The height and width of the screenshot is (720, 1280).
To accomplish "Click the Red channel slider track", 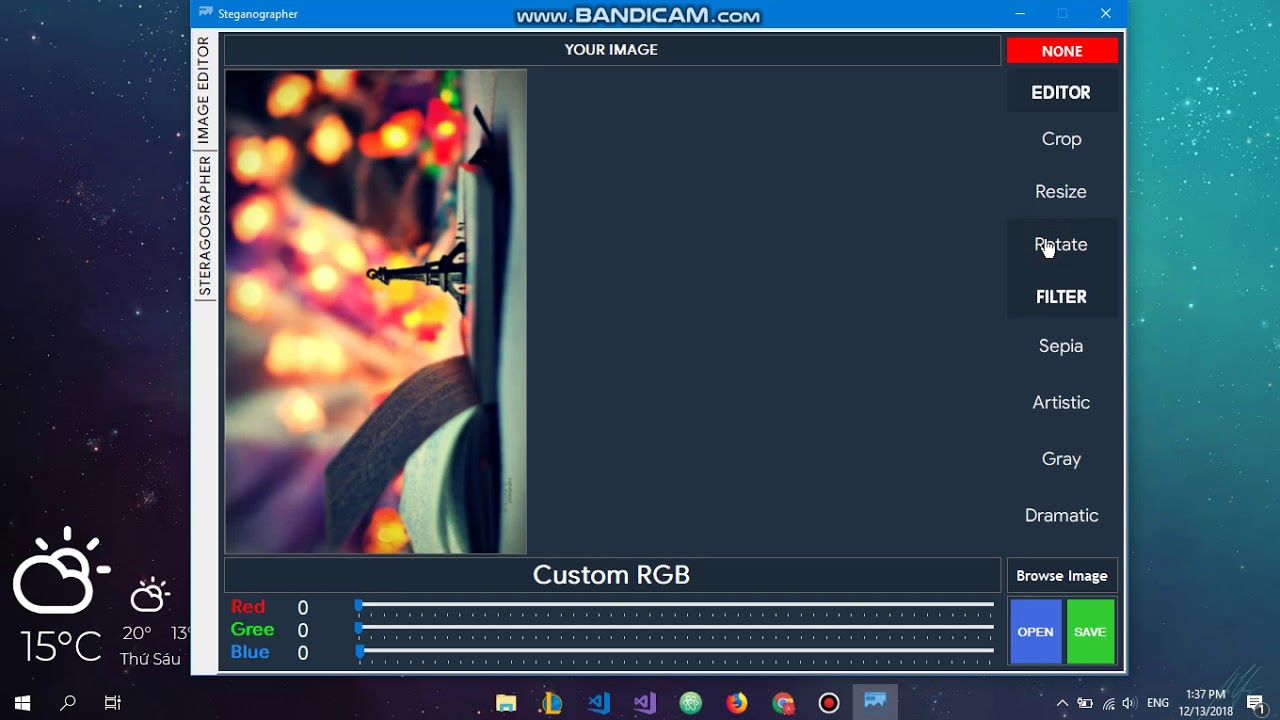I will coord(675,605).
